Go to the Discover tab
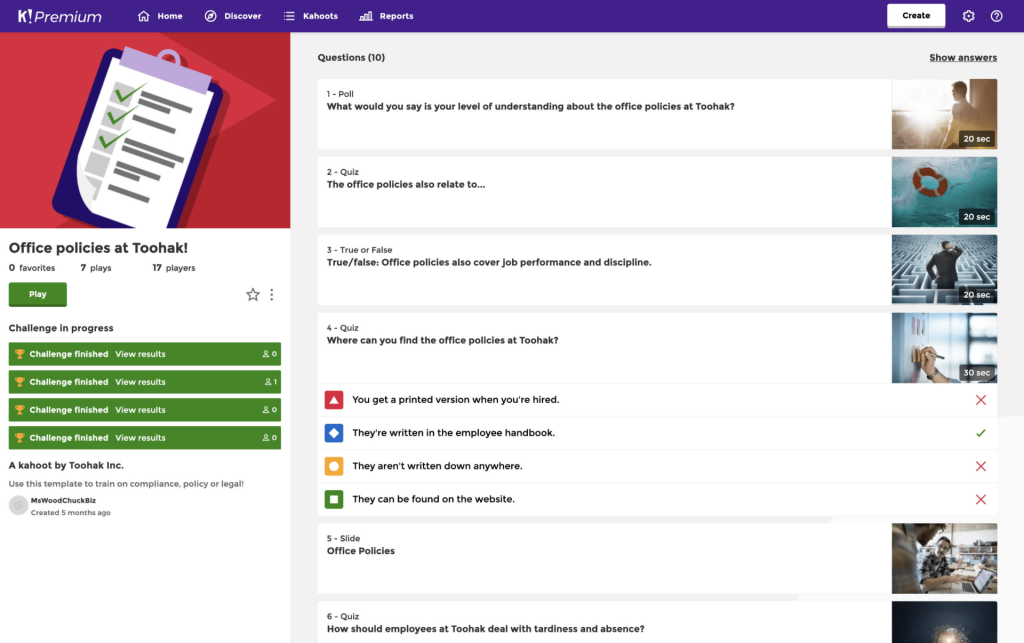The width and height of the screenshot is (1024, 643). (x=232, y=16)
